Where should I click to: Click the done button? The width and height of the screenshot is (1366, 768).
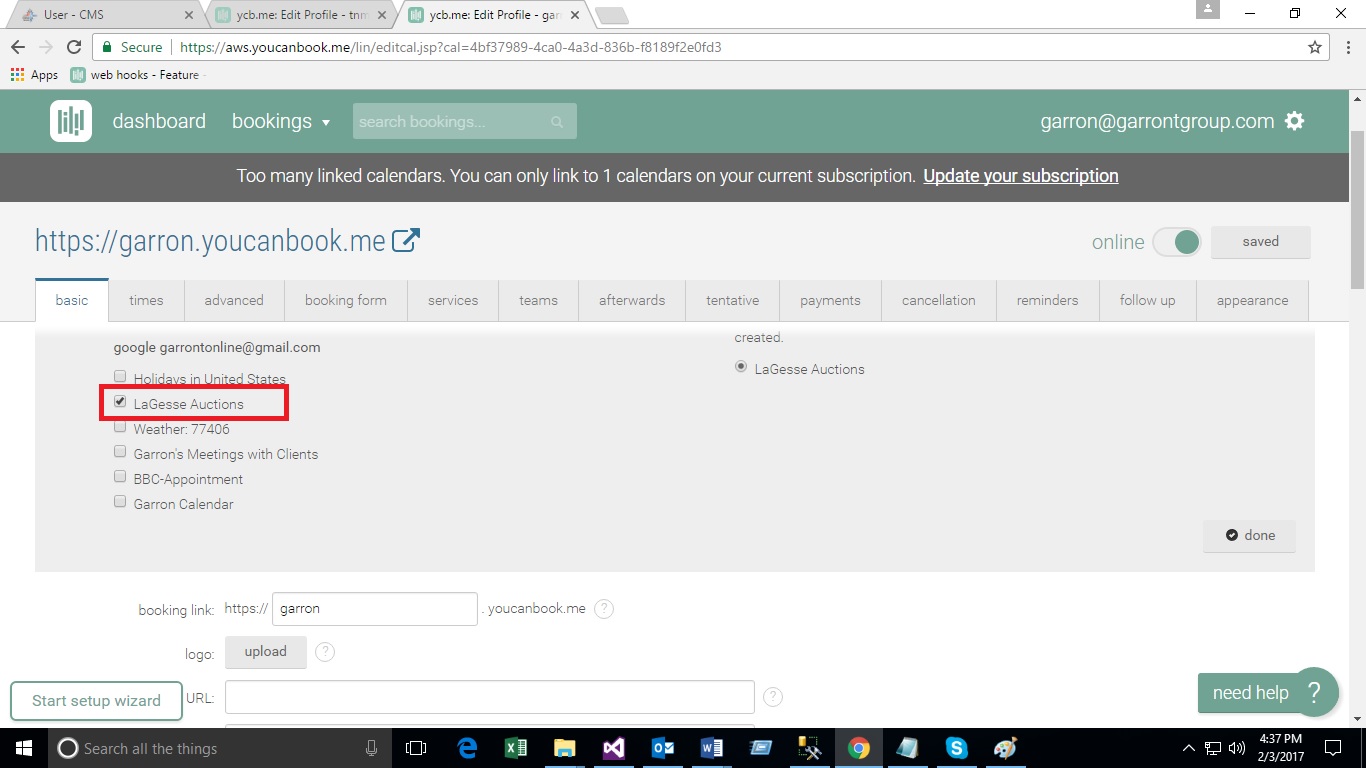point(1249,535)
